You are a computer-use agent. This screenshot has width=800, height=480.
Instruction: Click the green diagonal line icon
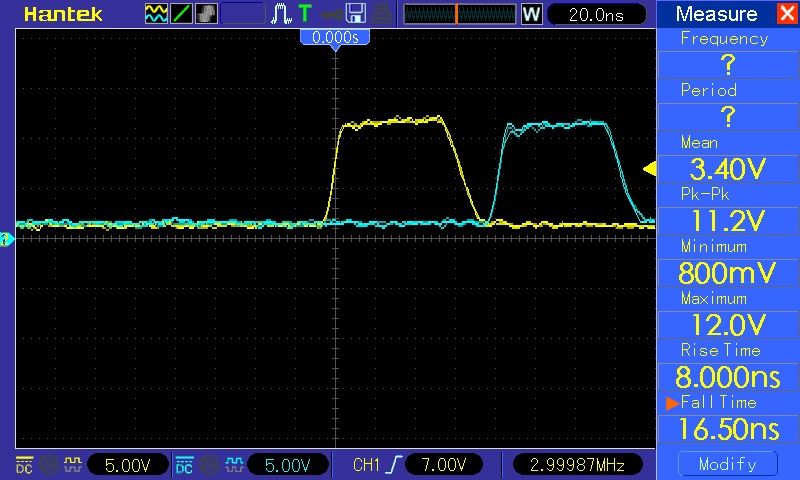[181, 14]
